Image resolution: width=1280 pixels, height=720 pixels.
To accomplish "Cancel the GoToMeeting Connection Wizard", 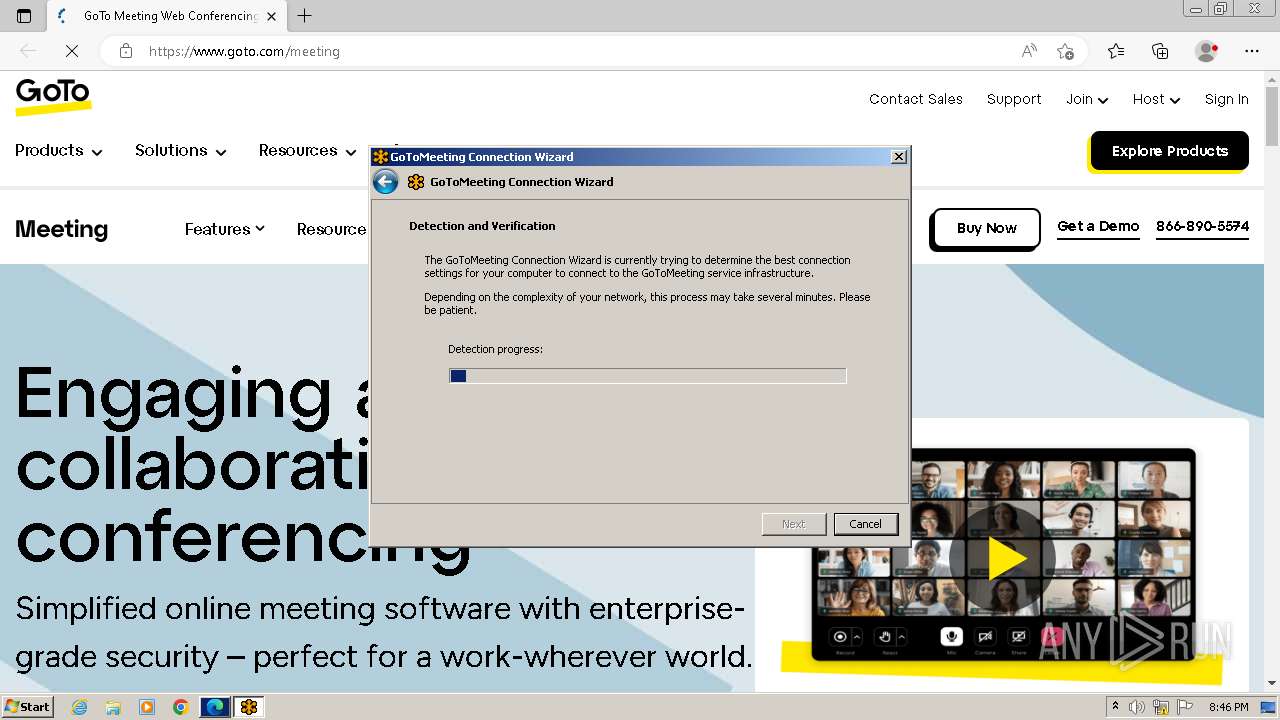I will (x=866, y=524).
